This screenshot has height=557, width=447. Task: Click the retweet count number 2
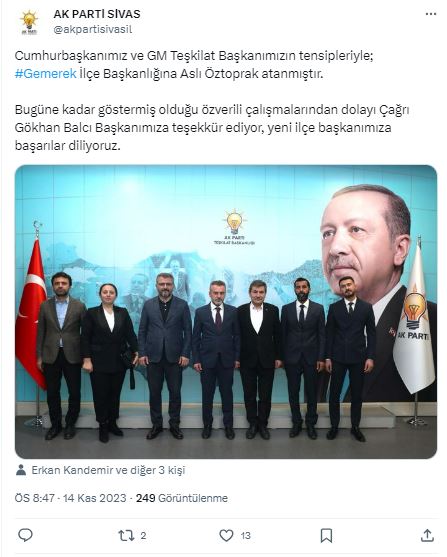[x=143, y=535]
